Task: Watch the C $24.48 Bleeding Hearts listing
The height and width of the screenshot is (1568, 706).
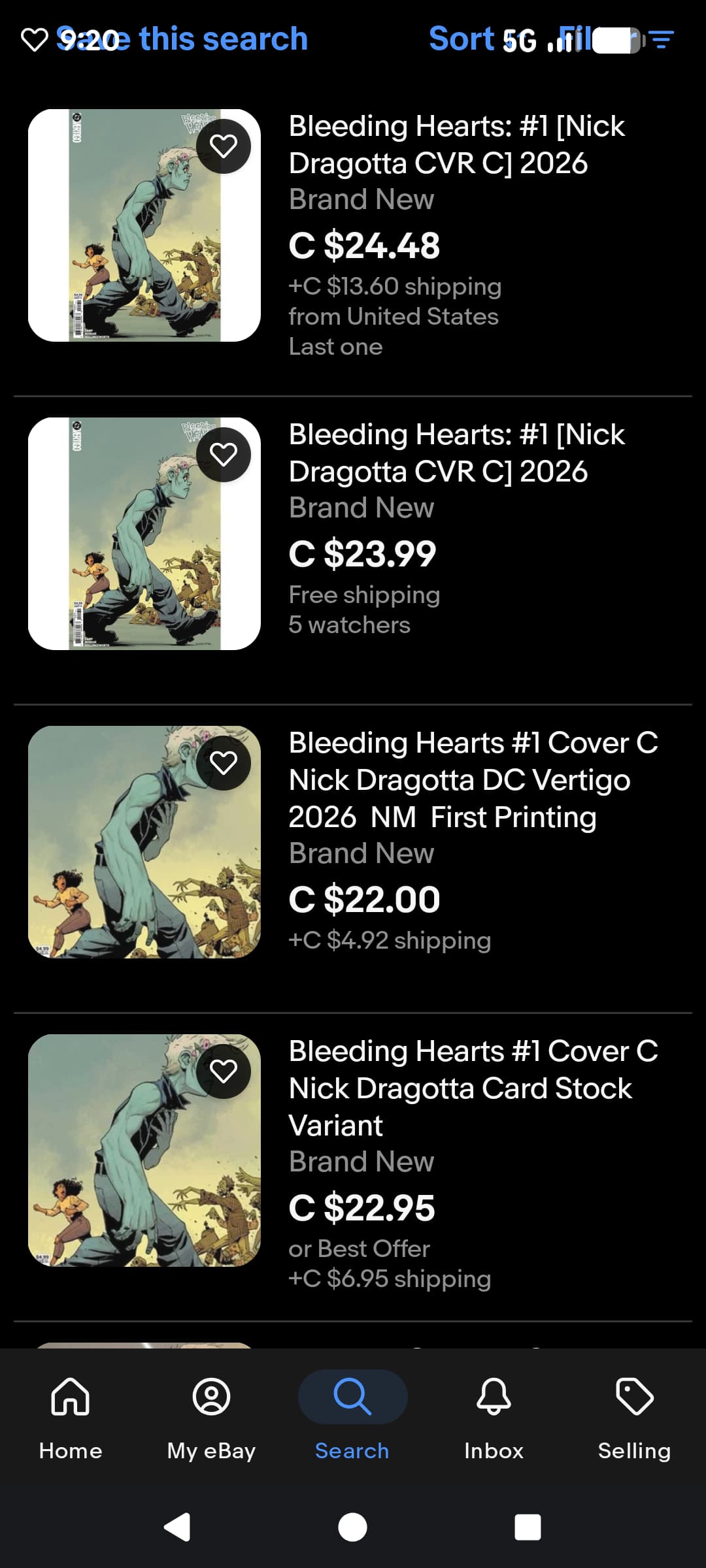Action: (x=224, y=146)
